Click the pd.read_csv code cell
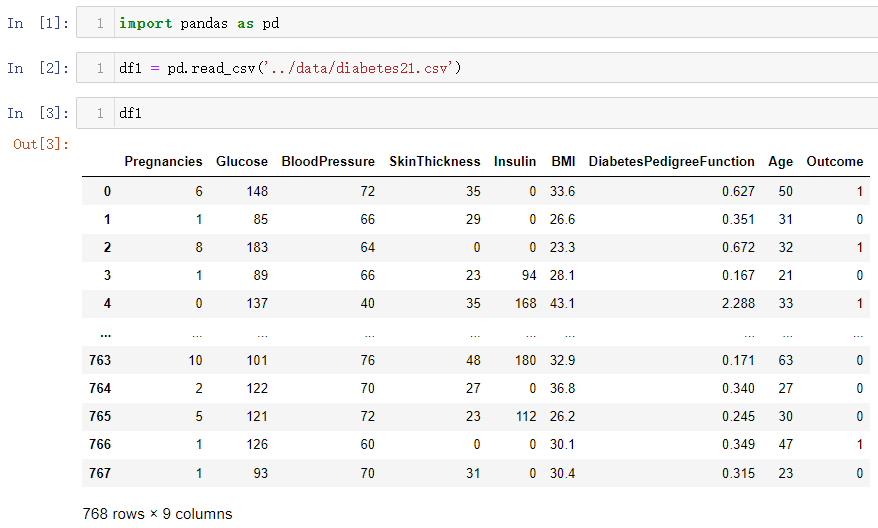The width and height of the screenshot is (878, 528). [477, 68]
